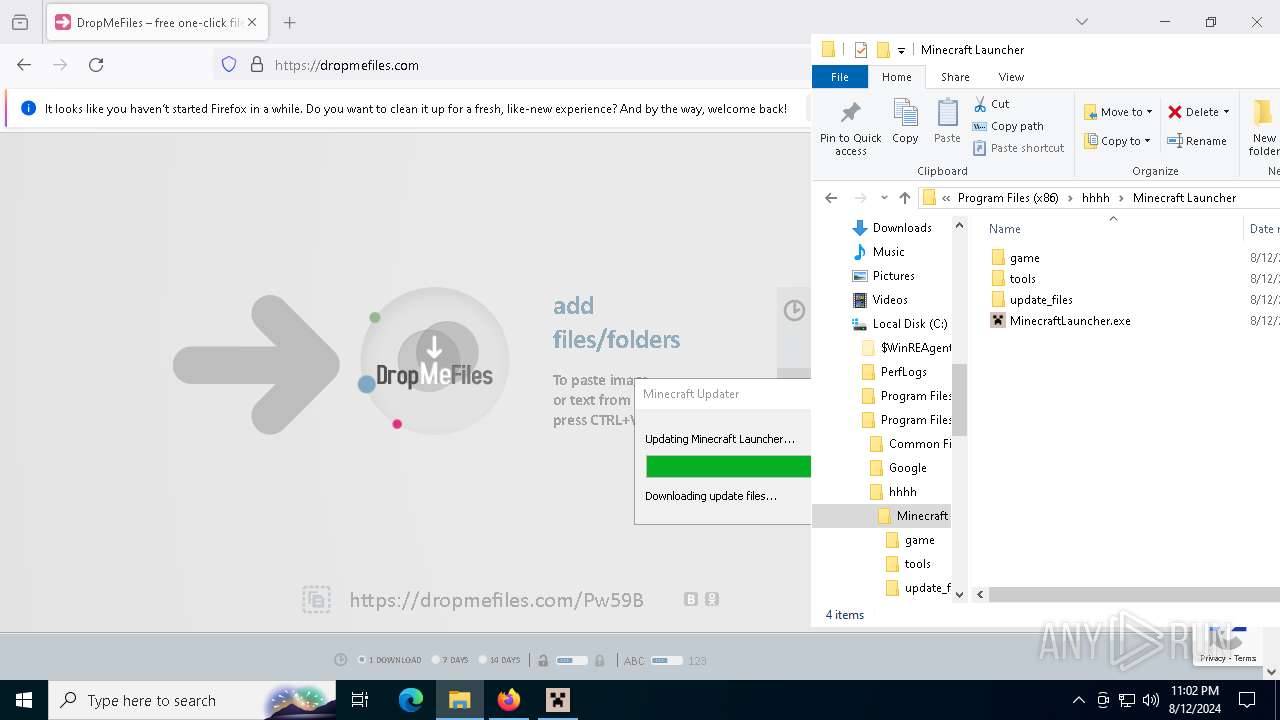Click the padlock site info icon
The width and height of the screenshot is (1280, 720).
click(x=257, y=65)
